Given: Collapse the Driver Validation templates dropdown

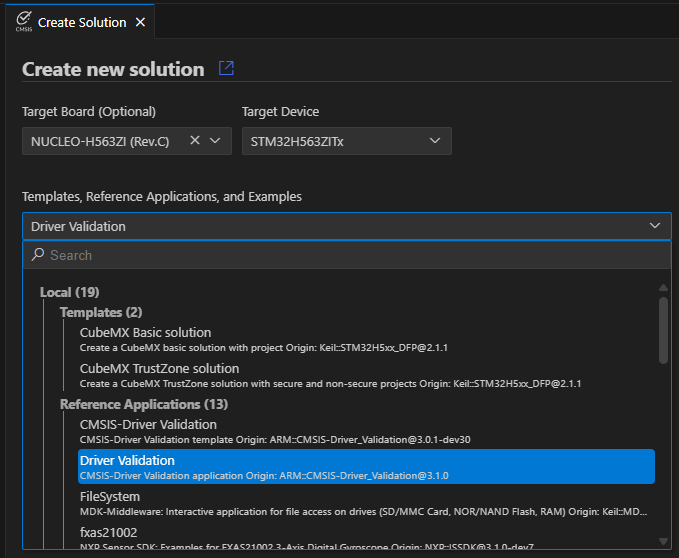Looking at the screenshot, I should pyautogui.click(x=654, y=226).
